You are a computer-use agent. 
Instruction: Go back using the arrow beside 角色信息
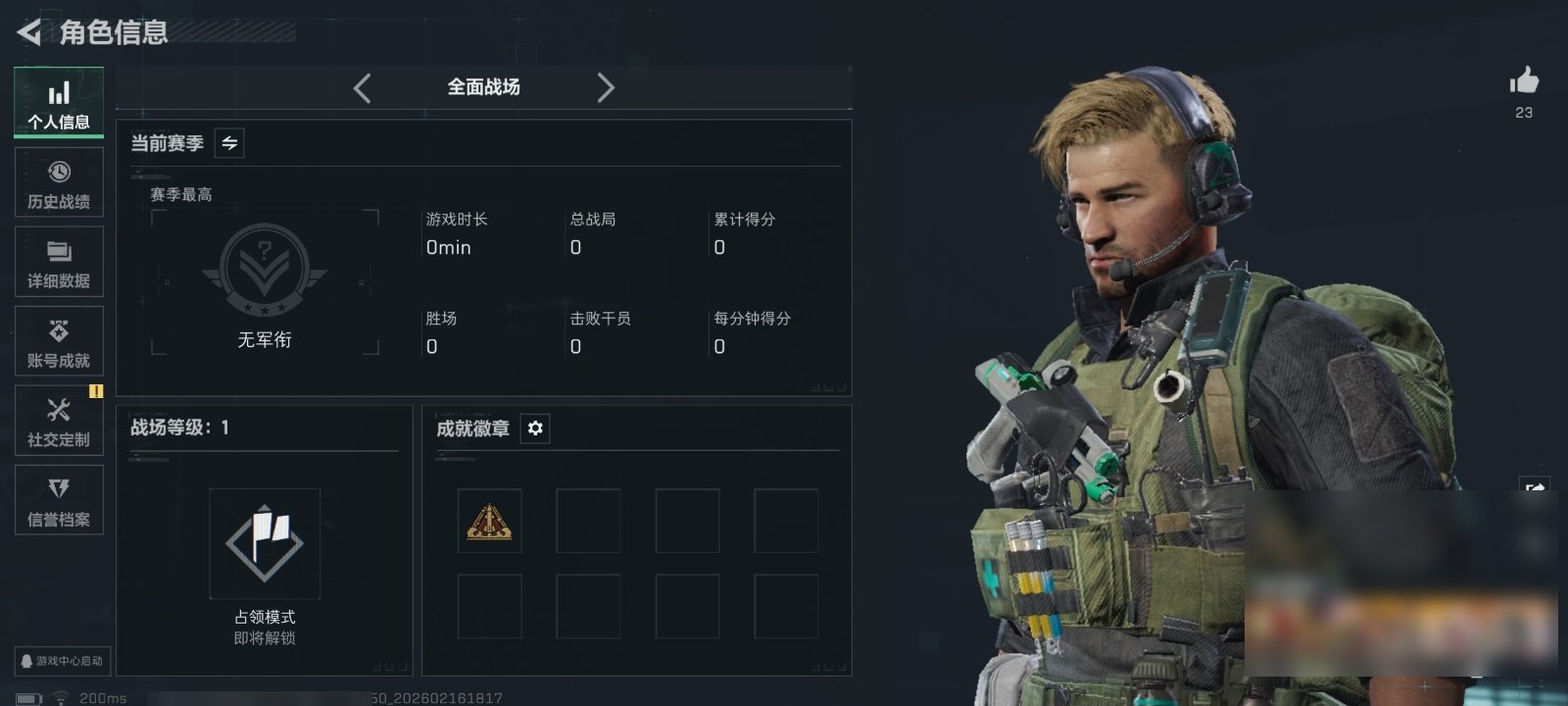coord(29,32)
